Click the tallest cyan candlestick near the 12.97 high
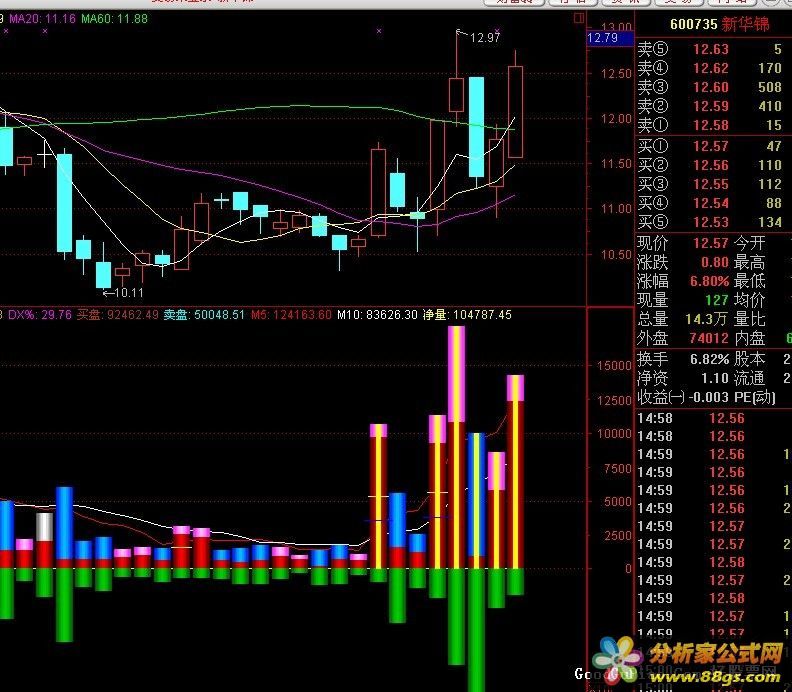The image size is (792, 692). (476, 127)
